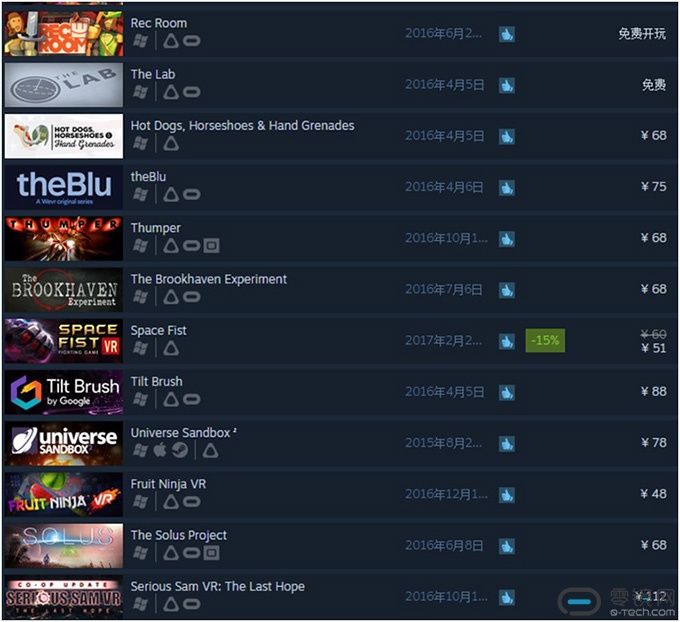Image resolution: width=680 pixels, height=622 pixels.
Task: Open The Brookhaven Experiment game thumbnail
Action: [x=64, y=290]
